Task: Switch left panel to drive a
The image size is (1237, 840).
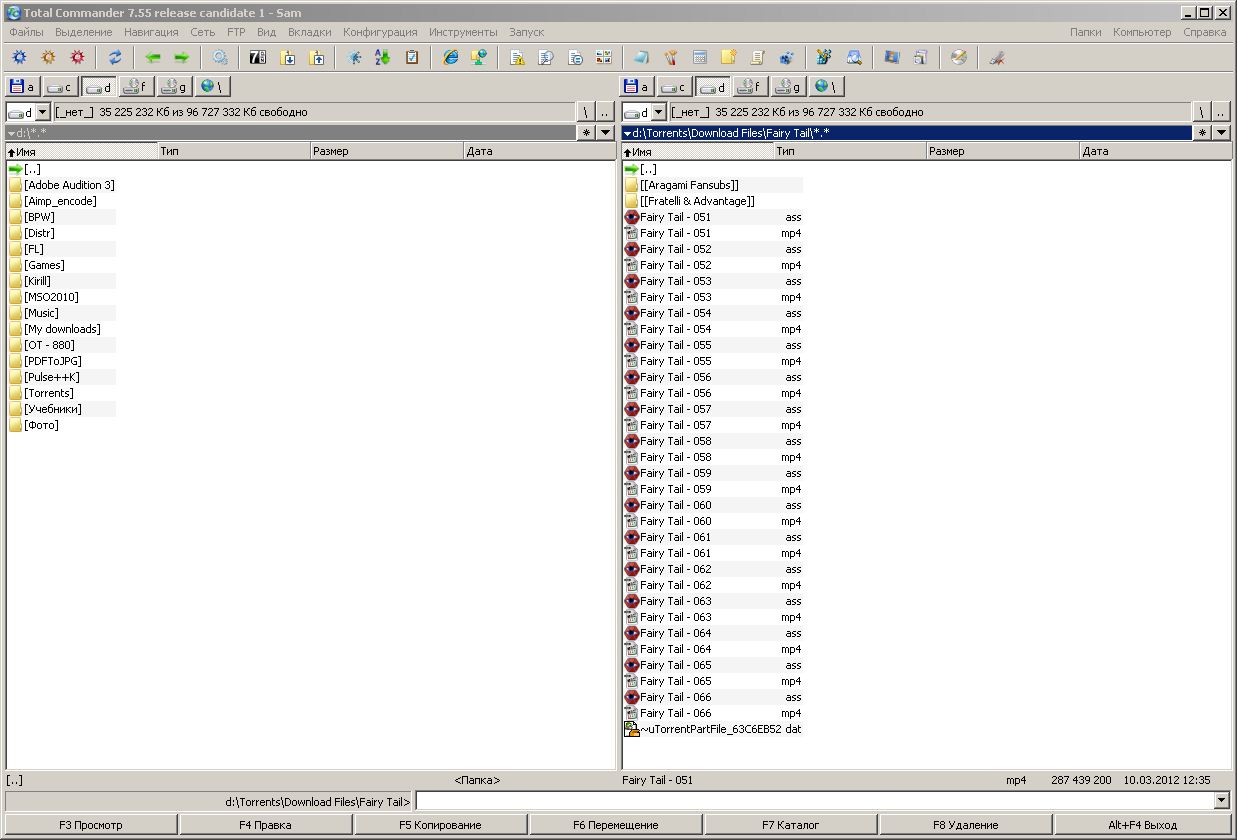Action: [23, 87]
